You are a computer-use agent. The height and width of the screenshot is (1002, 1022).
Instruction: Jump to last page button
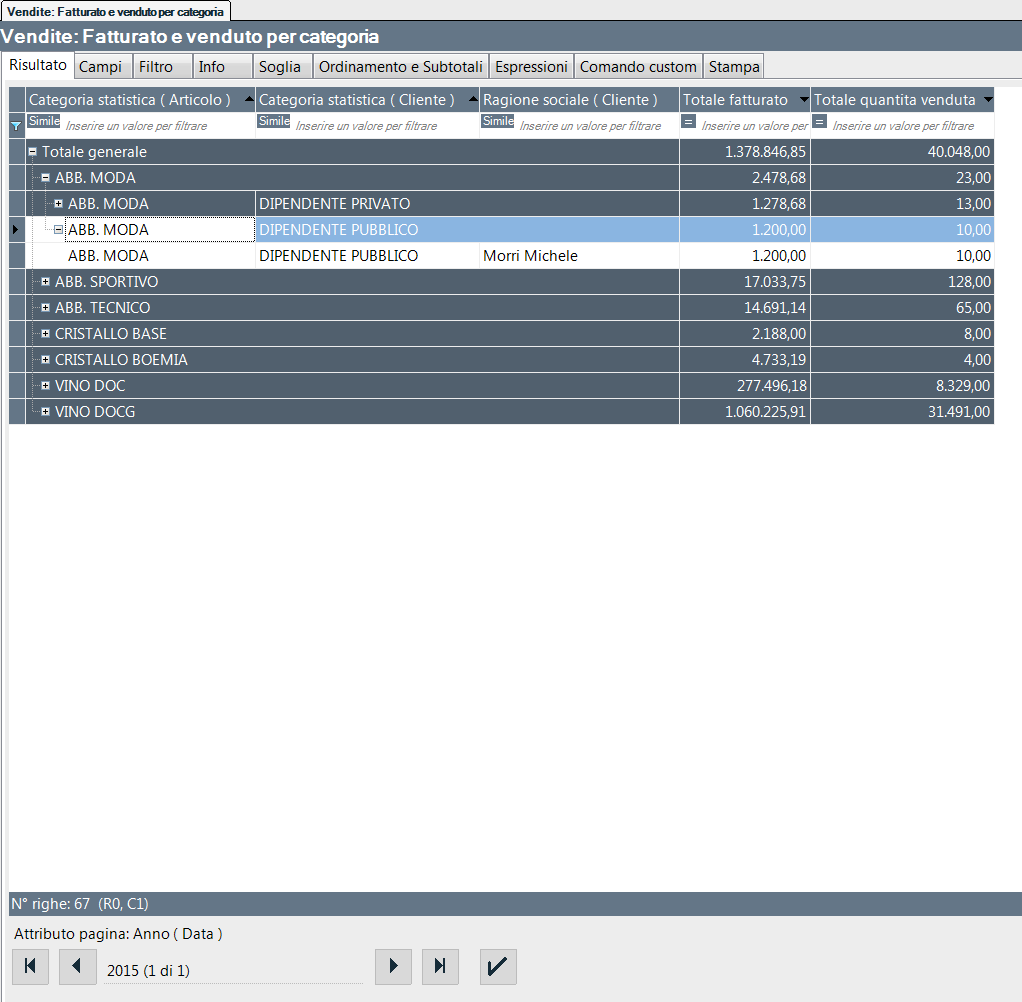pos(440,966)
